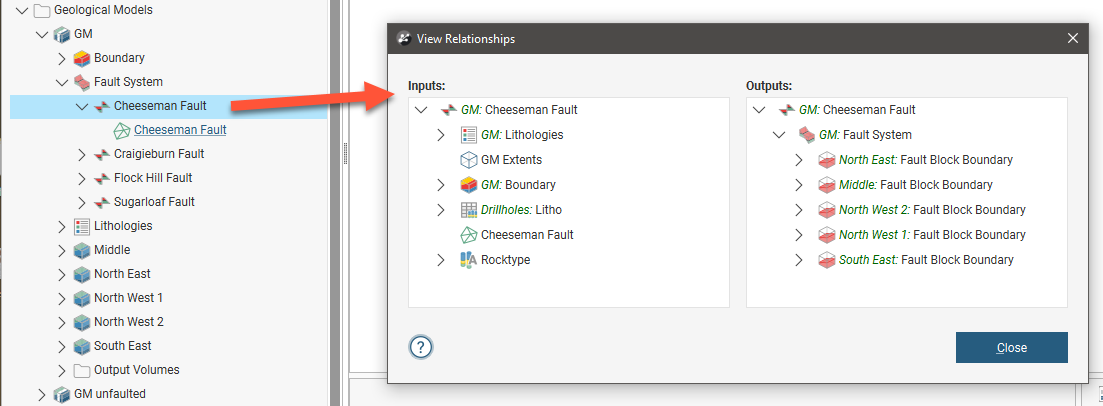The width and height of the screenshot is (1103, 406).
Task: Click the Fault System icon in tree
Action: [82, 82]
